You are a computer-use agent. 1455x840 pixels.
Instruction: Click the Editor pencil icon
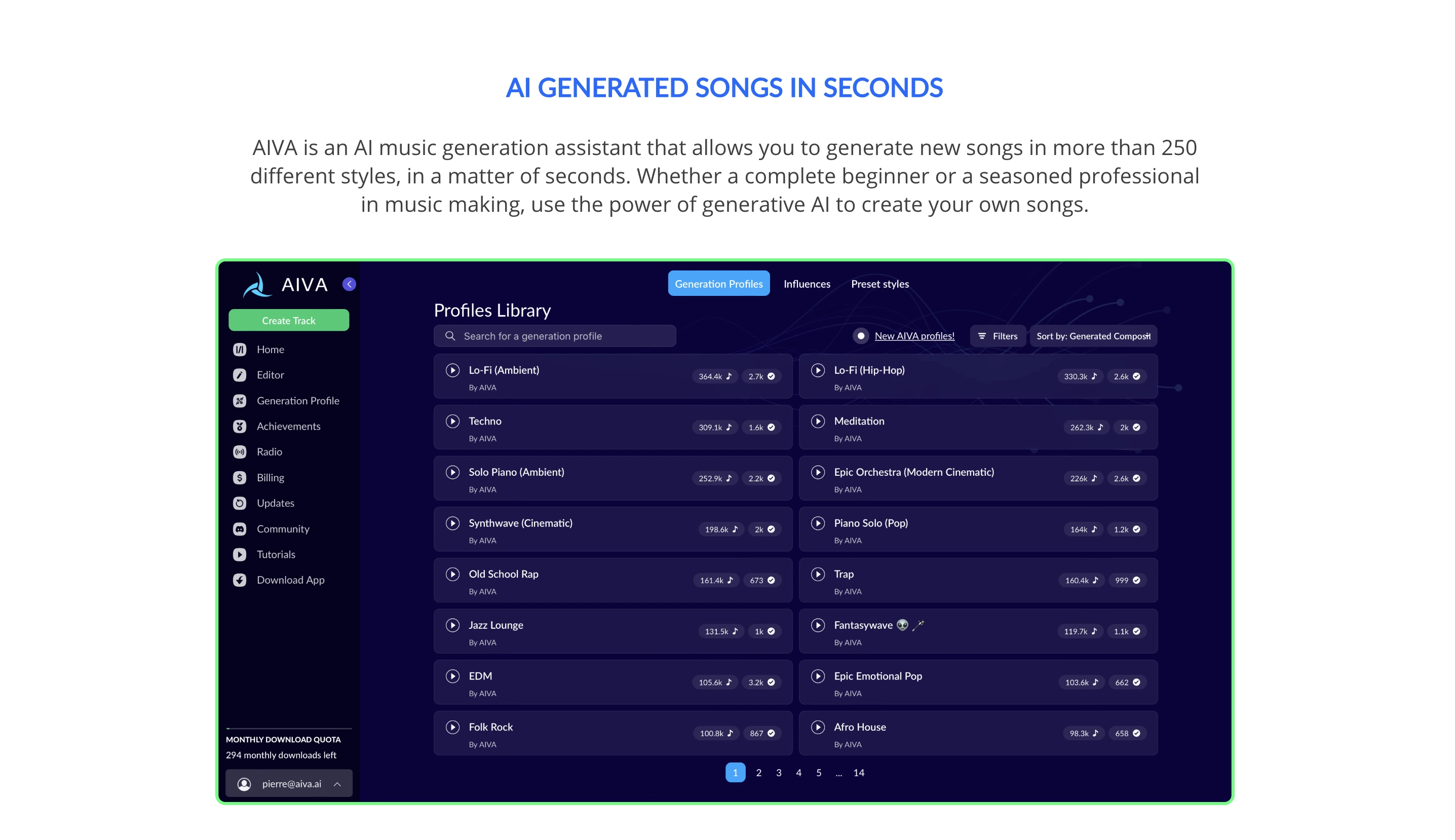click(x=240, y=375)
